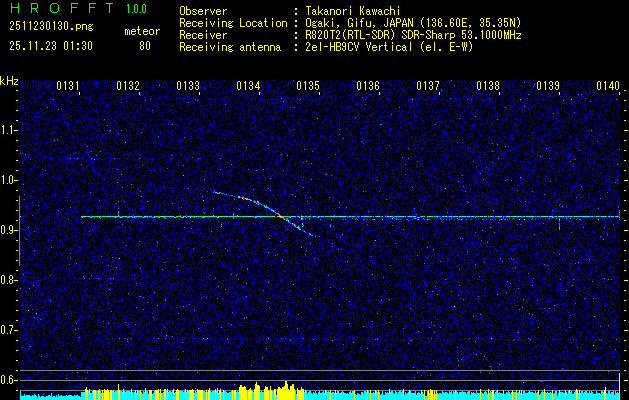Select the 2511230130.png filename text
This screenshot has width=629, height=400.
51,27
